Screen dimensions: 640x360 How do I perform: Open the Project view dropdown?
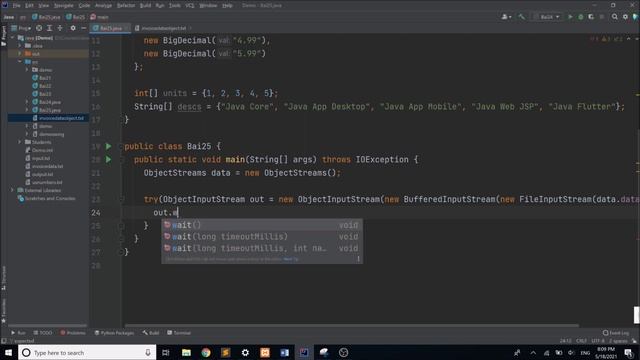(x=21, y=28)
